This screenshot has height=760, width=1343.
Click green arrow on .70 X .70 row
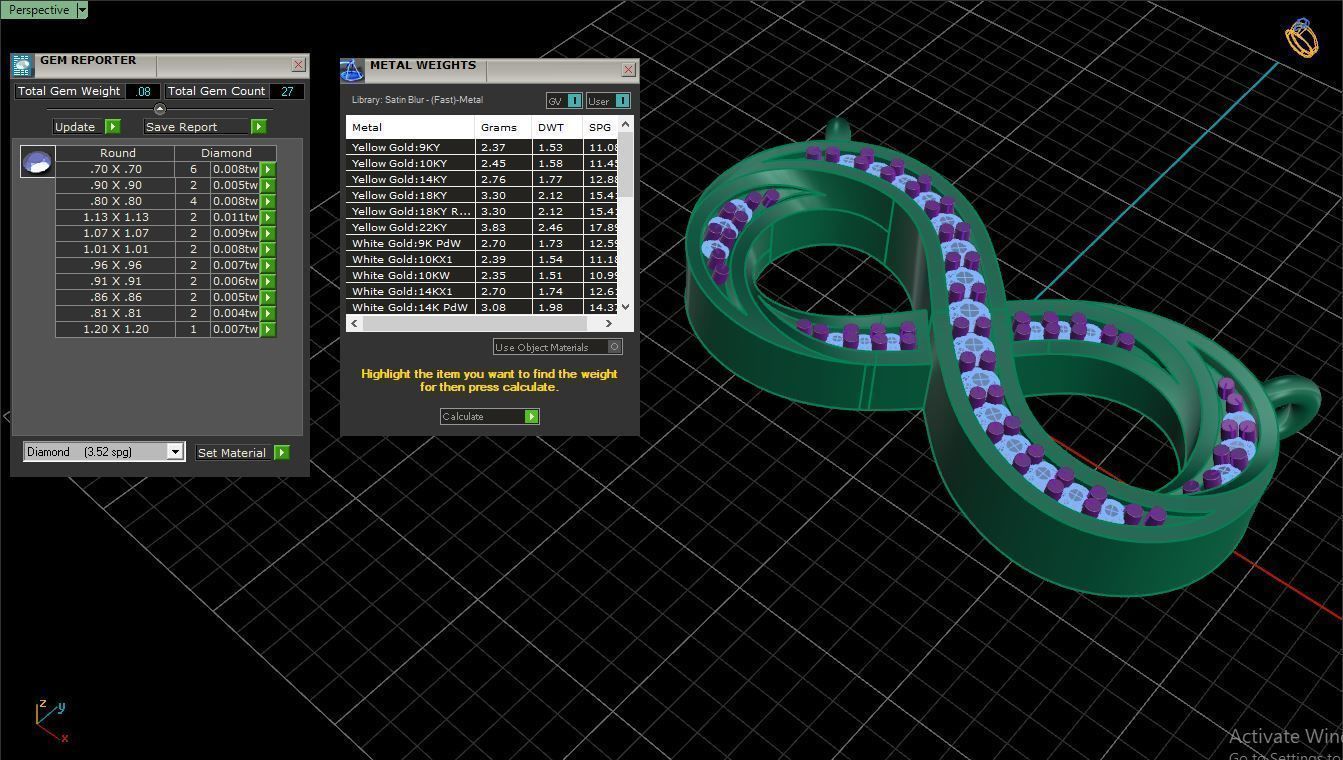[x=268, y=169]
